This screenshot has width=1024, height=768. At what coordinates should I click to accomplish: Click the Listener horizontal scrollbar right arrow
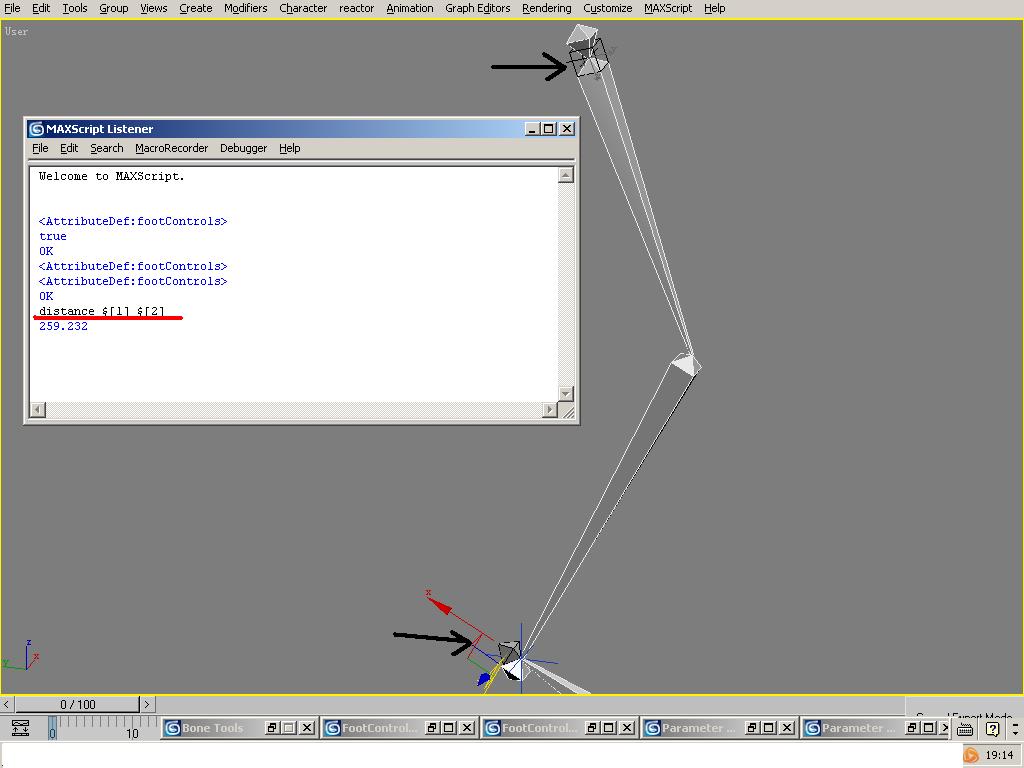(550, 409)
